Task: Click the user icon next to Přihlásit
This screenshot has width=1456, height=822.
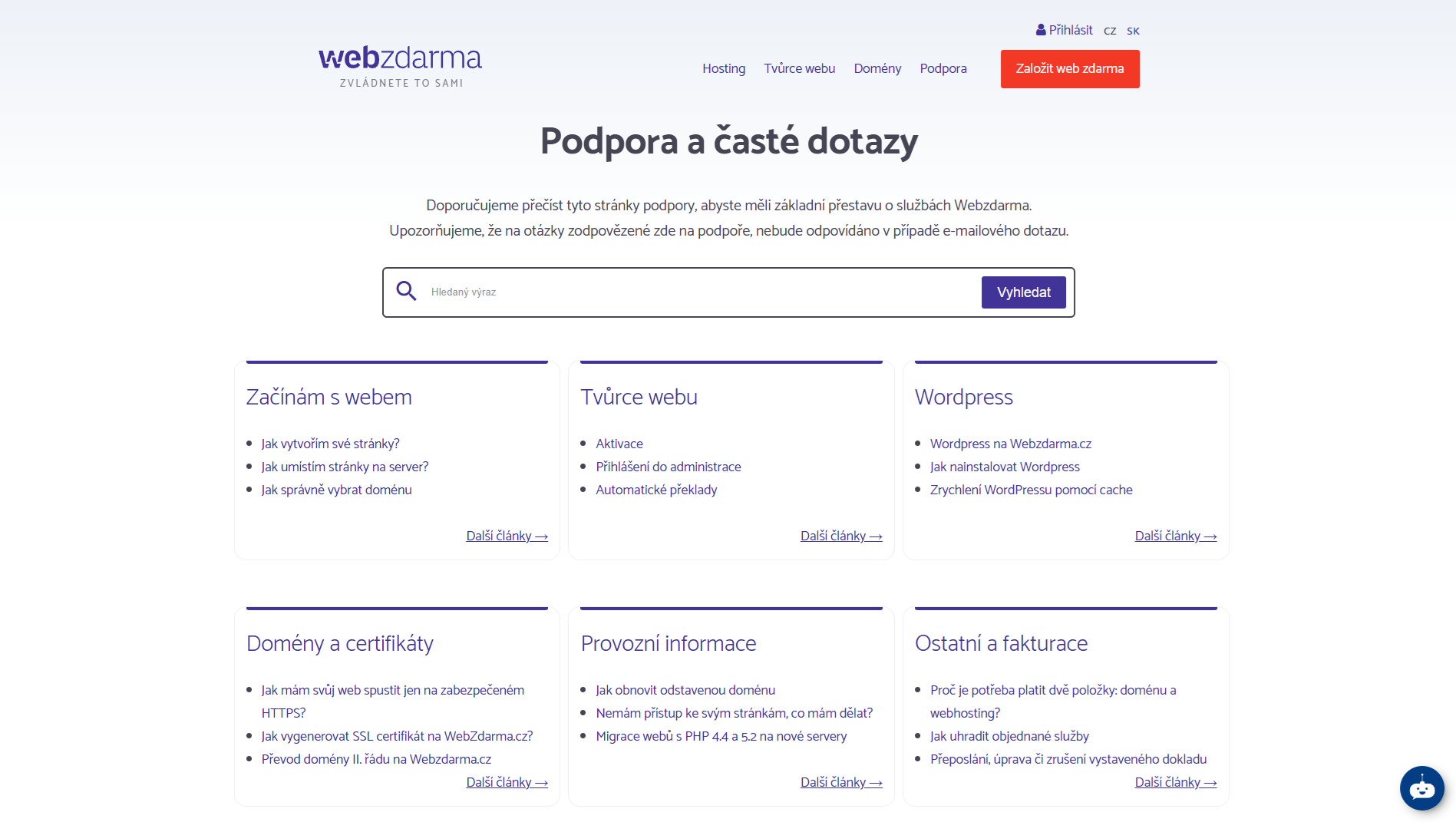Action: pos(1041,30)
